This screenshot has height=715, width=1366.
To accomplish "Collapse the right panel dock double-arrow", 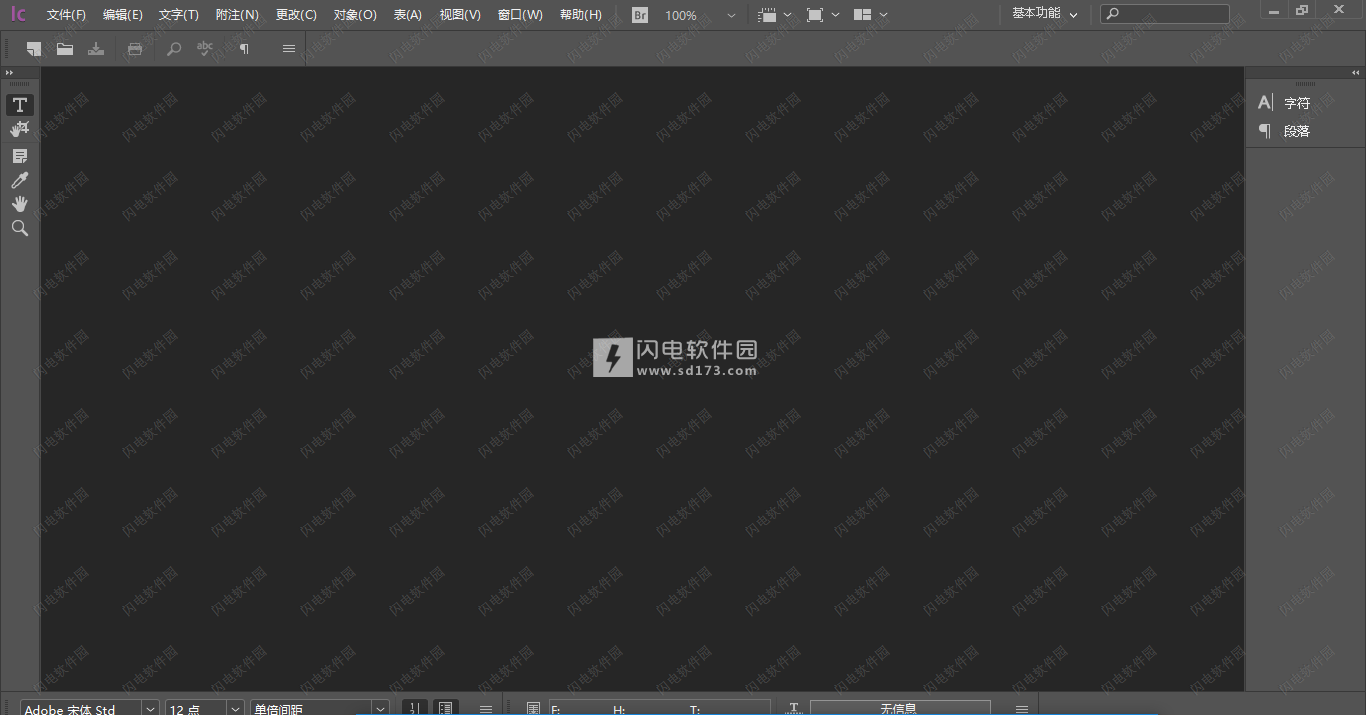I will [1356, 73].
